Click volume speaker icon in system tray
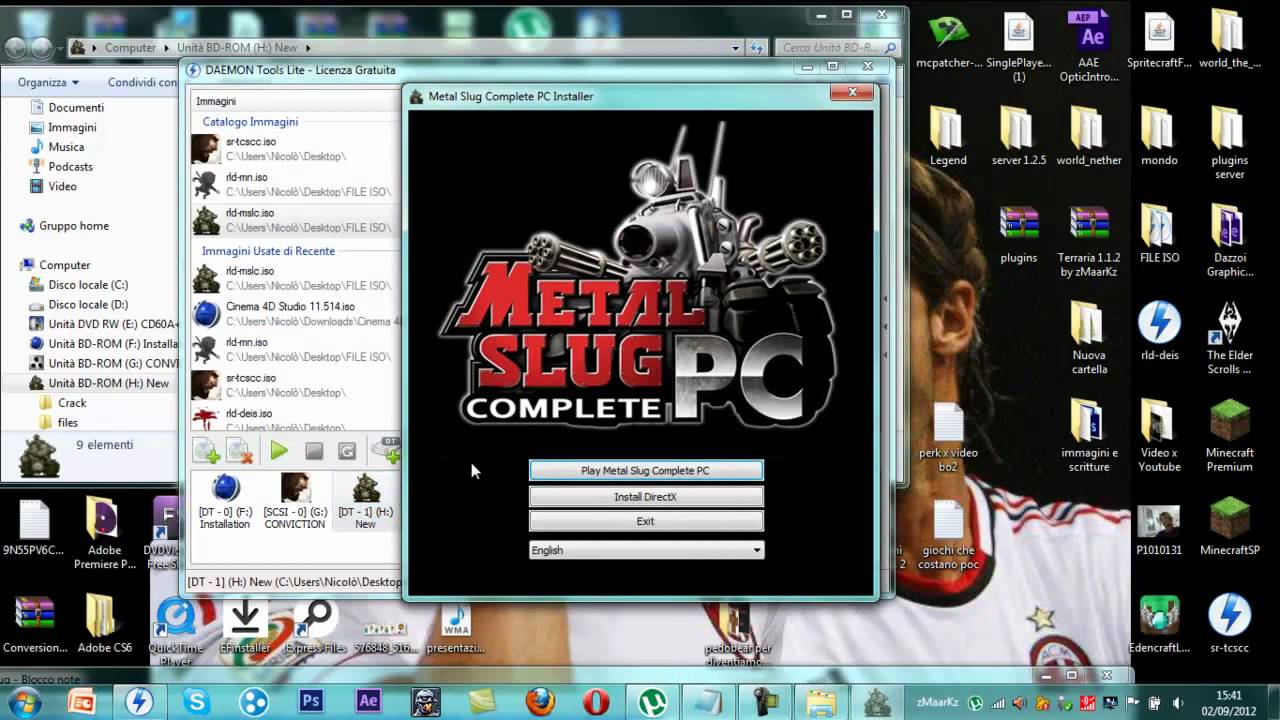 [x=1177, y=703]
